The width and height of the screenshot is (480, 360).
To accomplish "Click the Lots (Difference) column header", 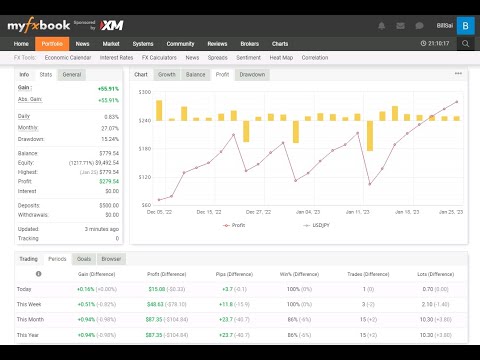I will [x=436, y=274].
